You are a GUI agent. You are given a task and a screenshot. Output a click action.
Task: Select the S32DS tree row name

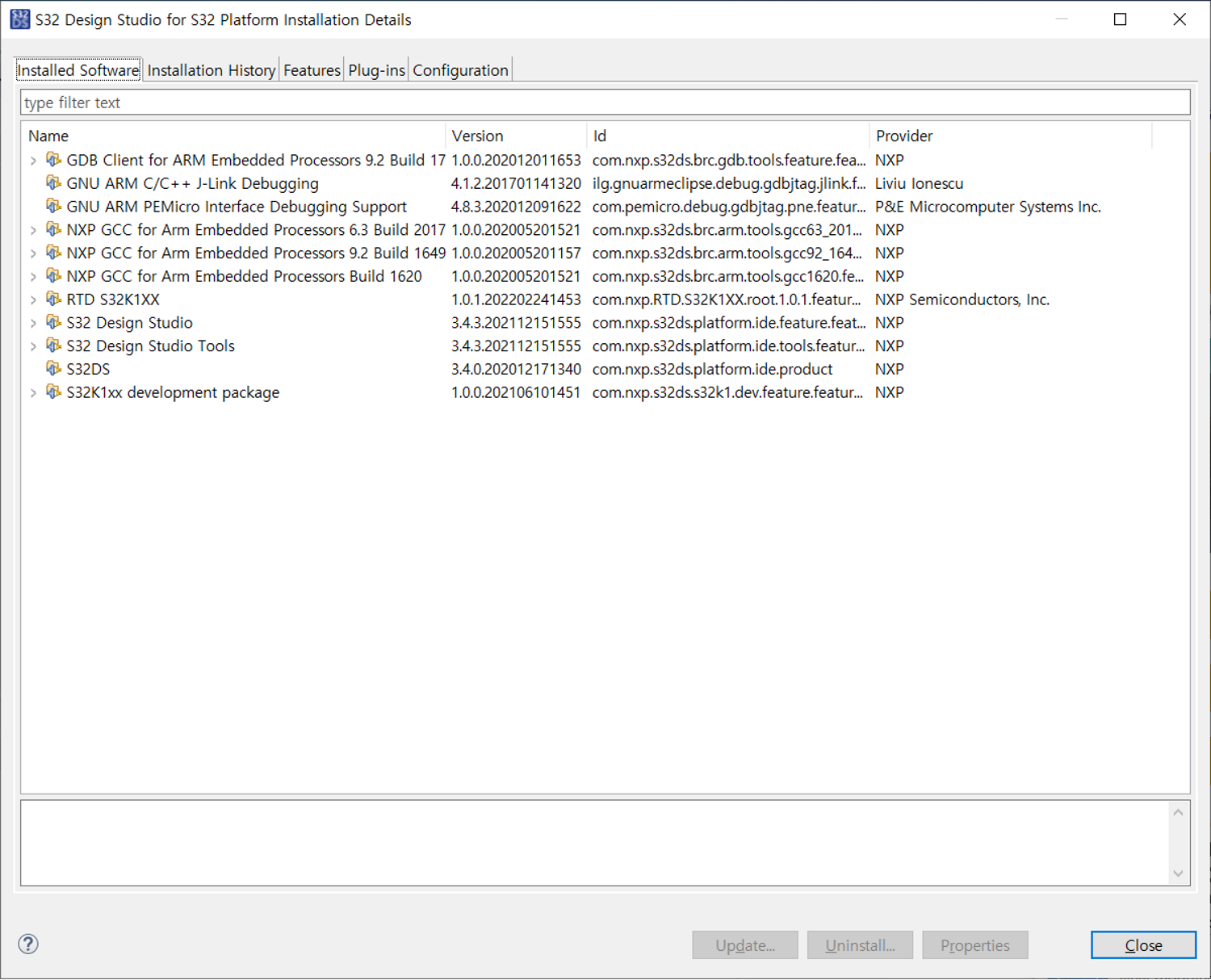click(x=88, y=369)
